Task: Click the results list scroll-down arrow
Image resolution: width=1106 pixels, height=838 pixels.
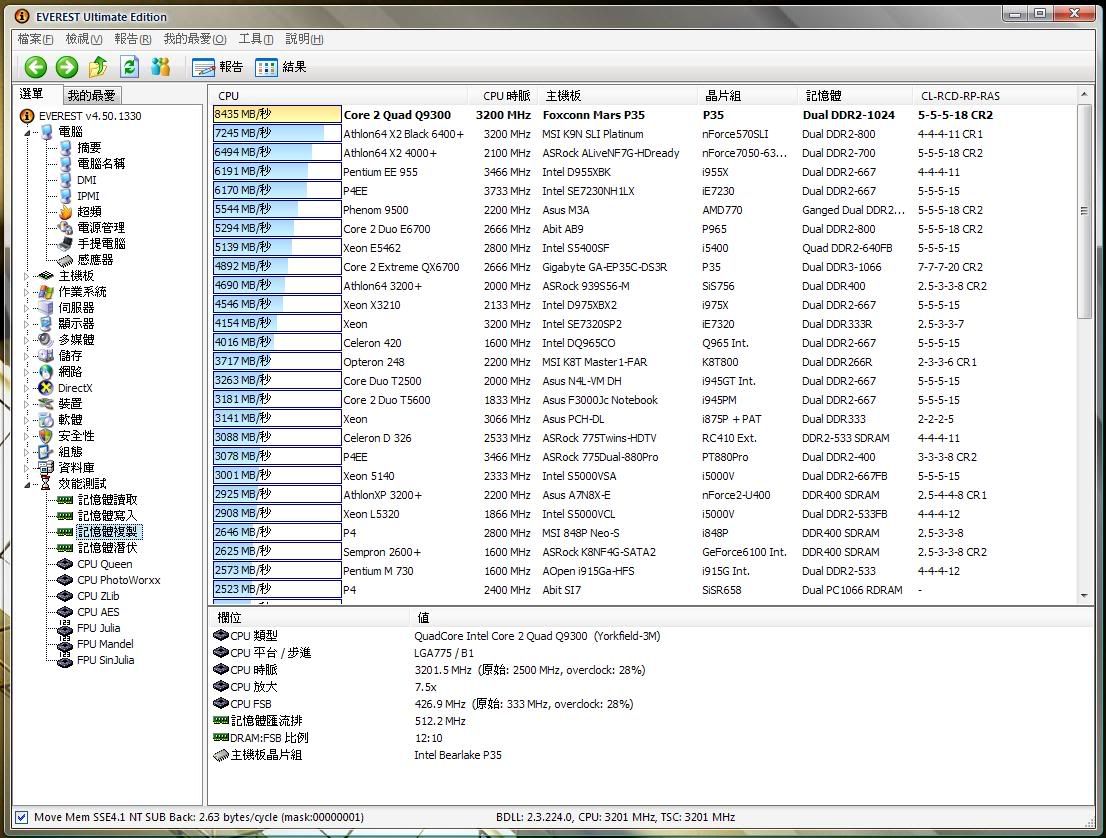Action: point(1084,595)
